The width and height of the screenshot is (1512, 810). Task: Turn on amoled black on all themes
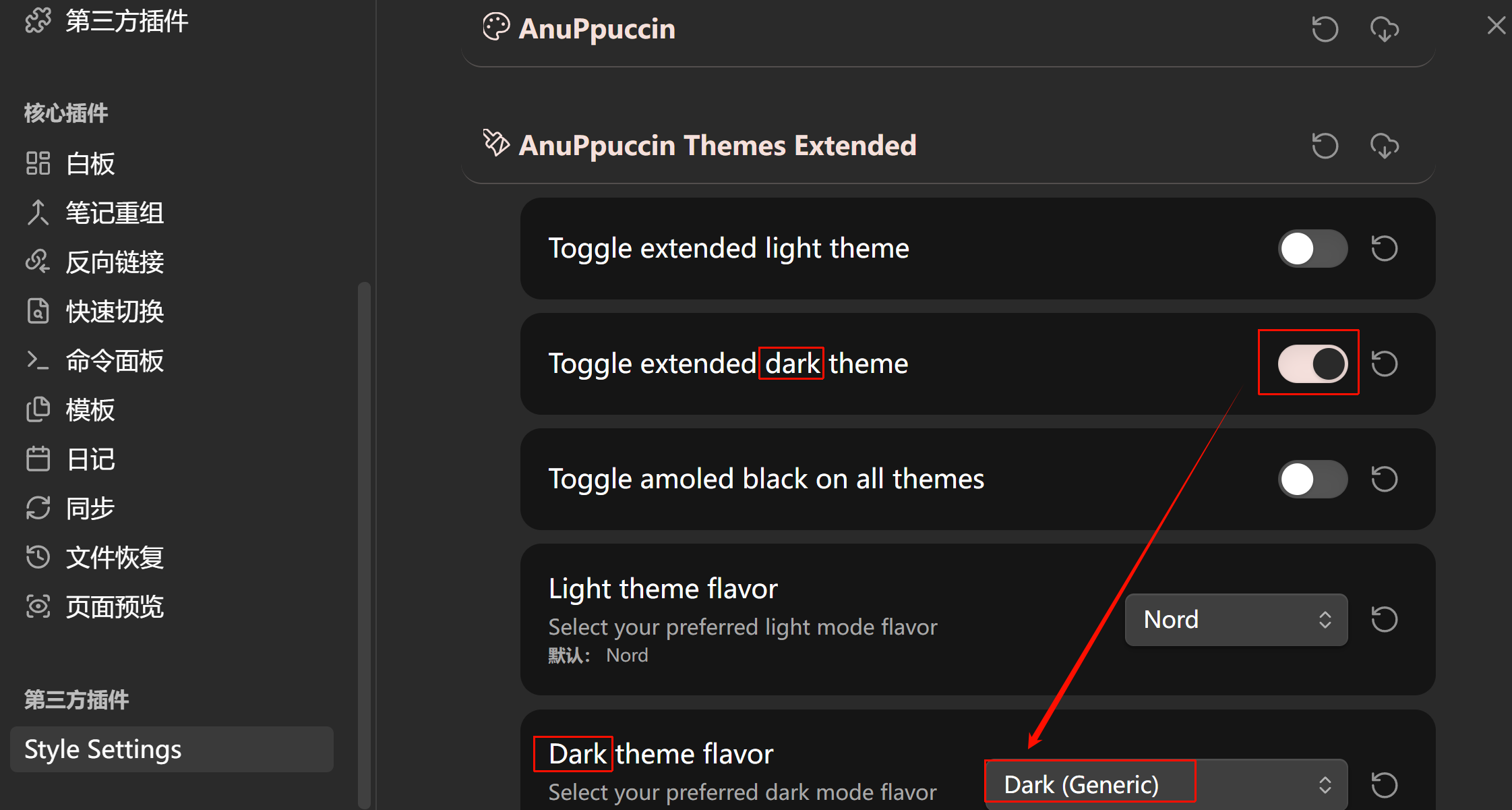point(1312,479)
